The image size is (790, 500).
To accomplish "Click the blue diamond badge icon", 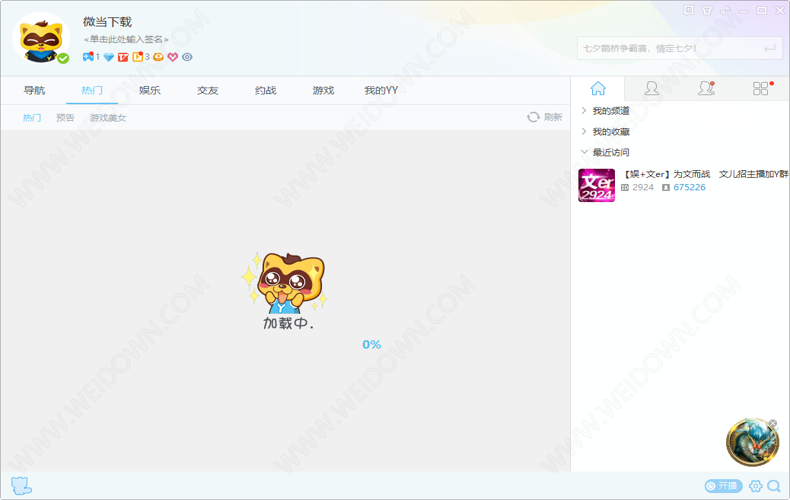I will coord(109,57).
